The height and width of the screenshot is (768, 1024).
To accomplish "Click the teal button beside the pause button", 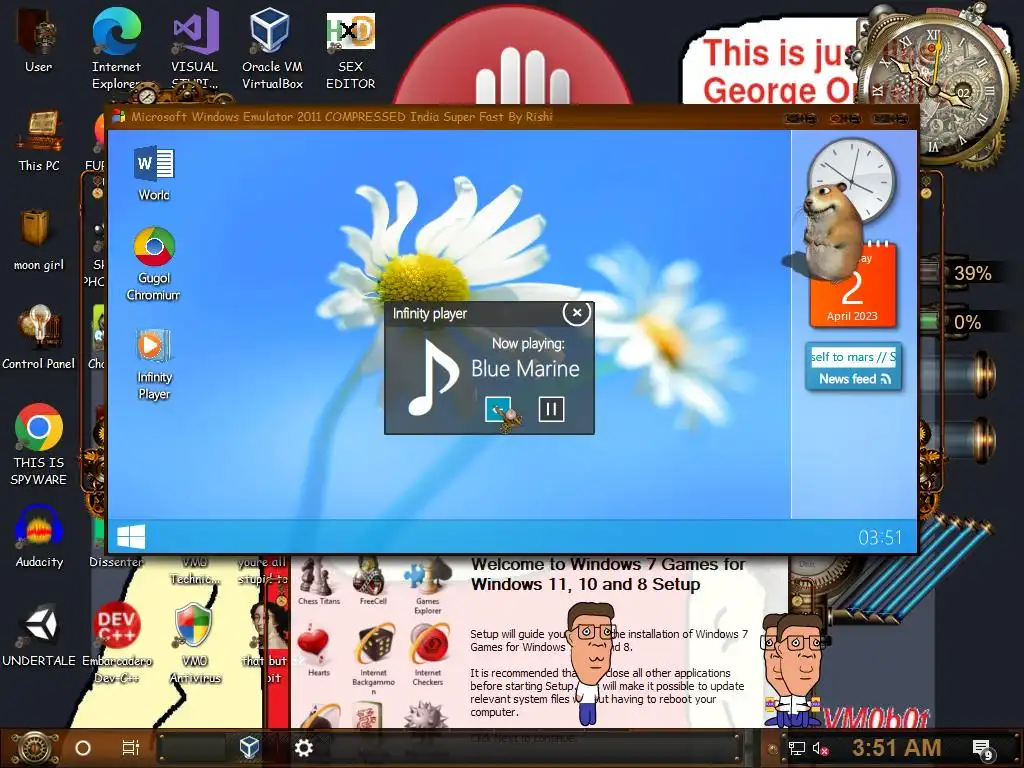I will pos(498,409).
